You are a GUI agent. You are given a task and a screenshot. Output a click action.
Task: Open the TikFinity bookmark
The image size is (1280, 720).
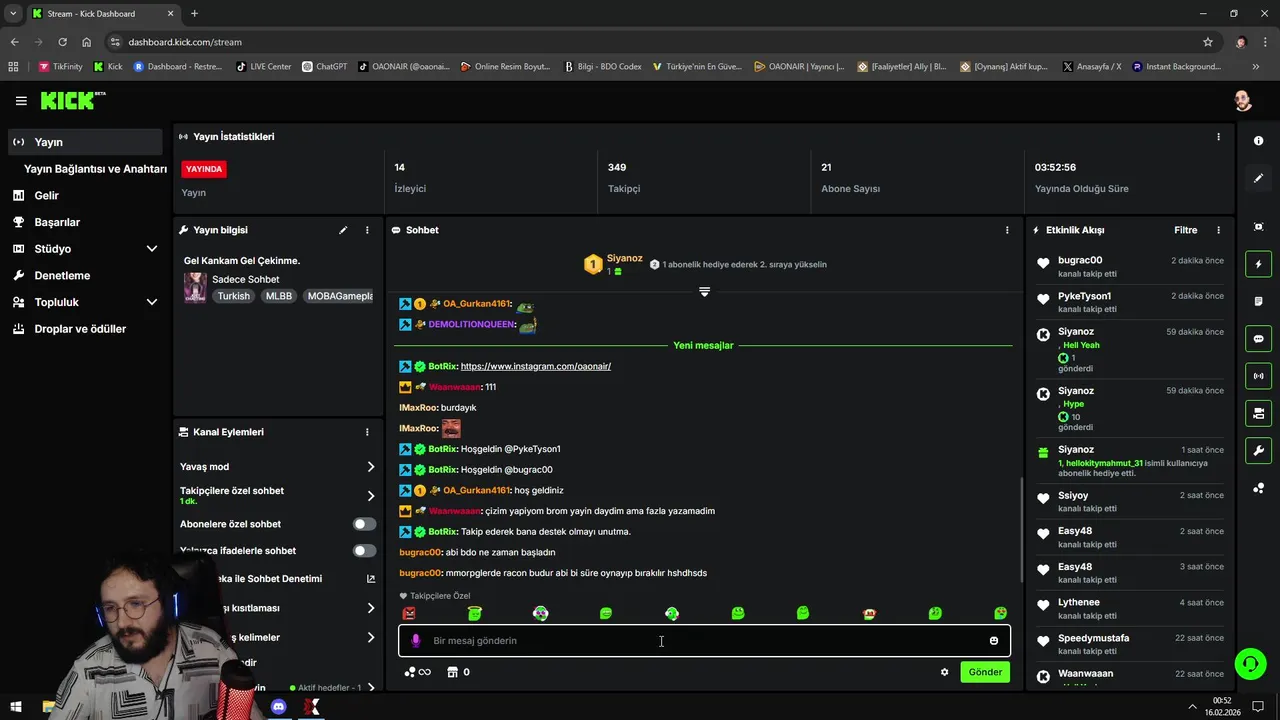click(60, 67)
